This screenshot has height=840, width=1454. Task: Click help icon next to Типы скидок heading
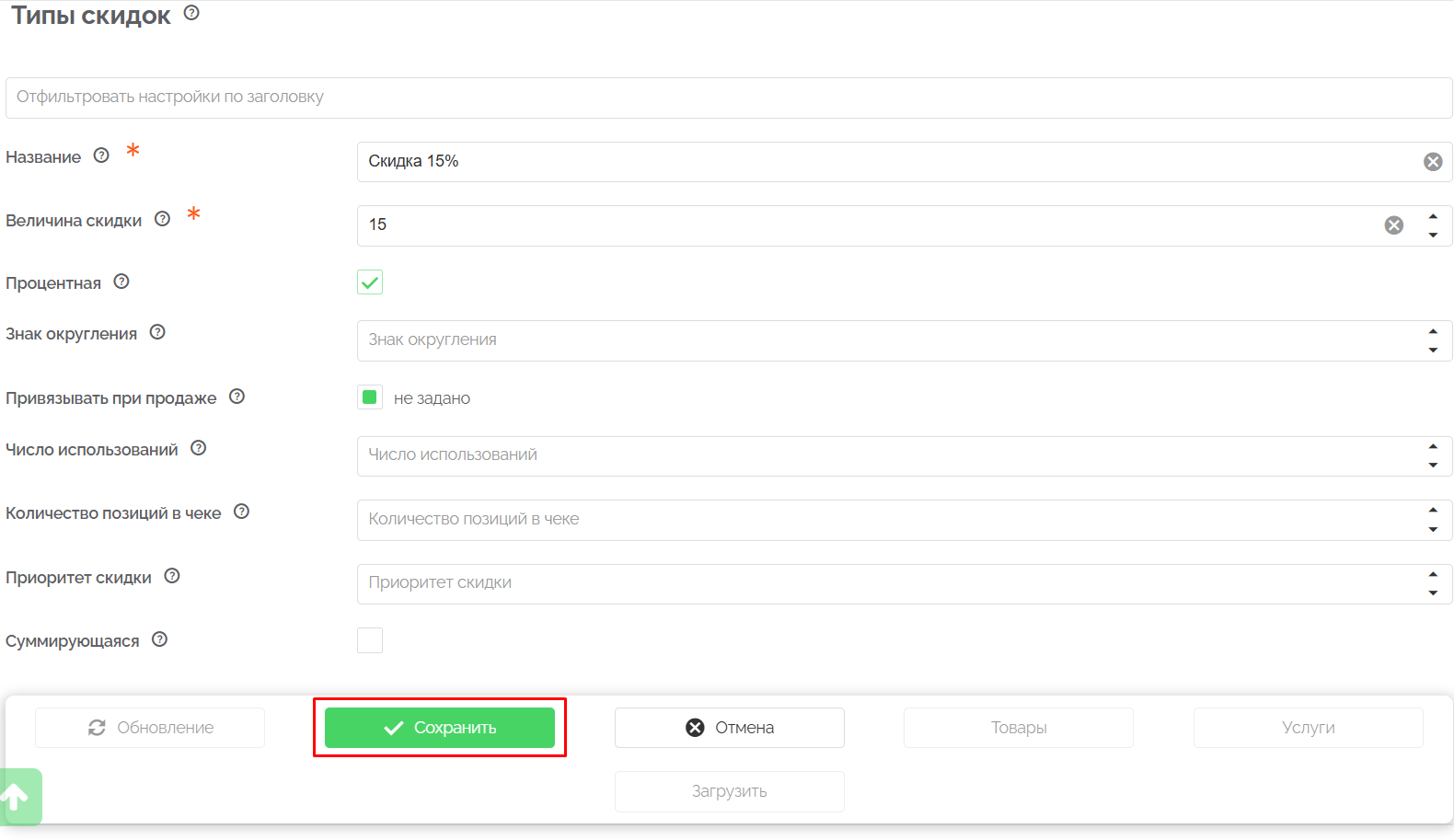point(191,13)
